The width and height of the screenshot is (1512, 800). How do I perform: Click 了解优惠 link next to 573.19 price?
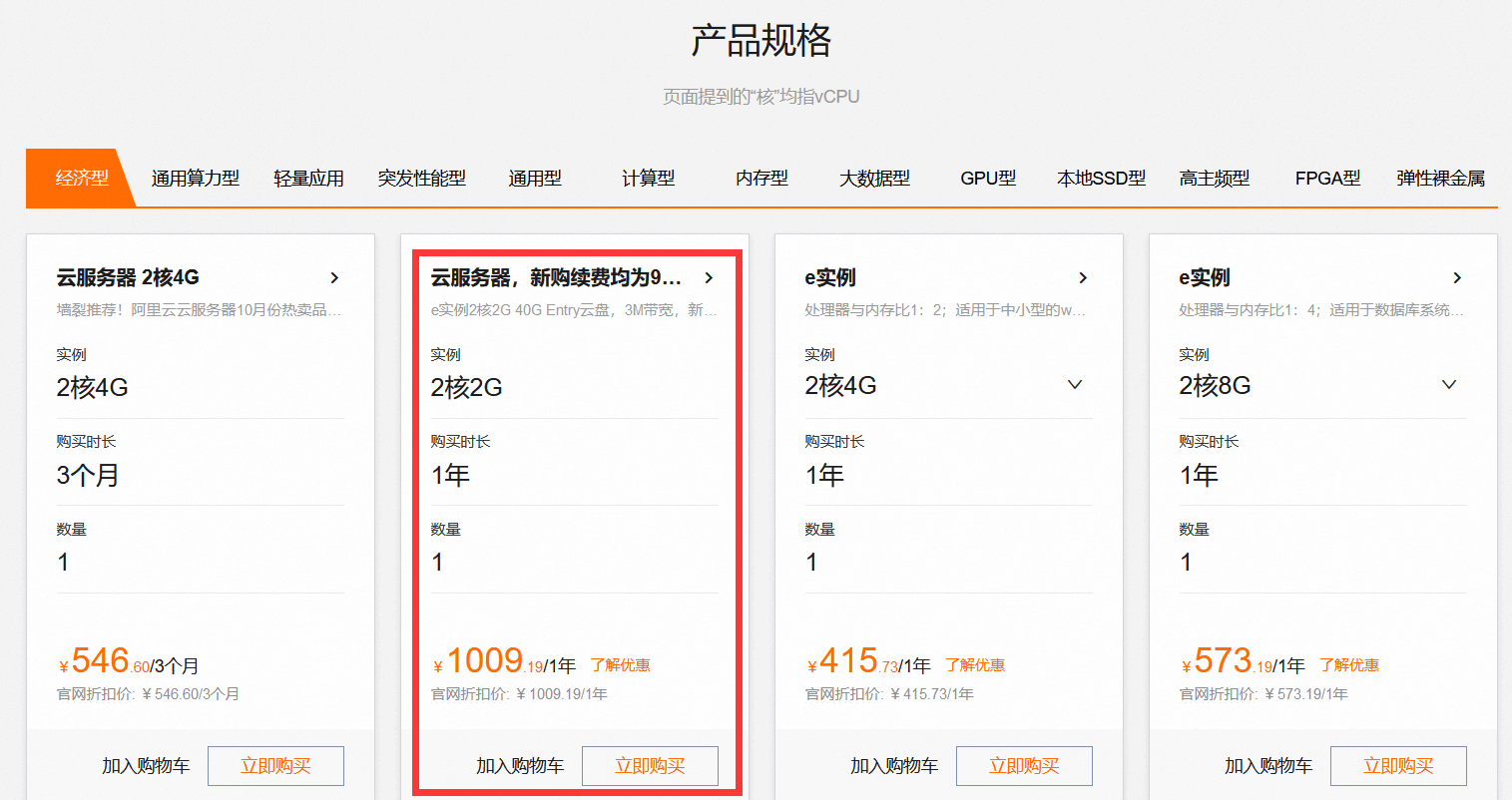[x=1349, y=665]
